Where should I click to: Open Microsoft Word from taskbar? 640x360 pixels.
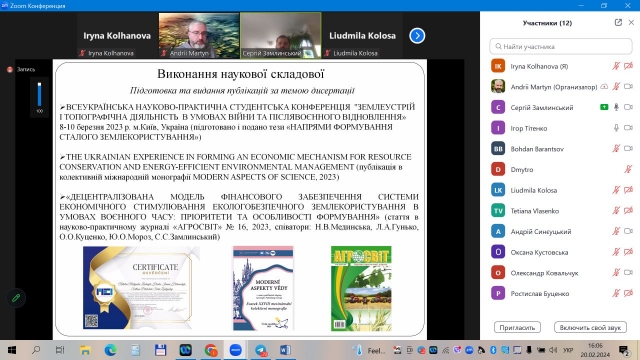(285, 350)
